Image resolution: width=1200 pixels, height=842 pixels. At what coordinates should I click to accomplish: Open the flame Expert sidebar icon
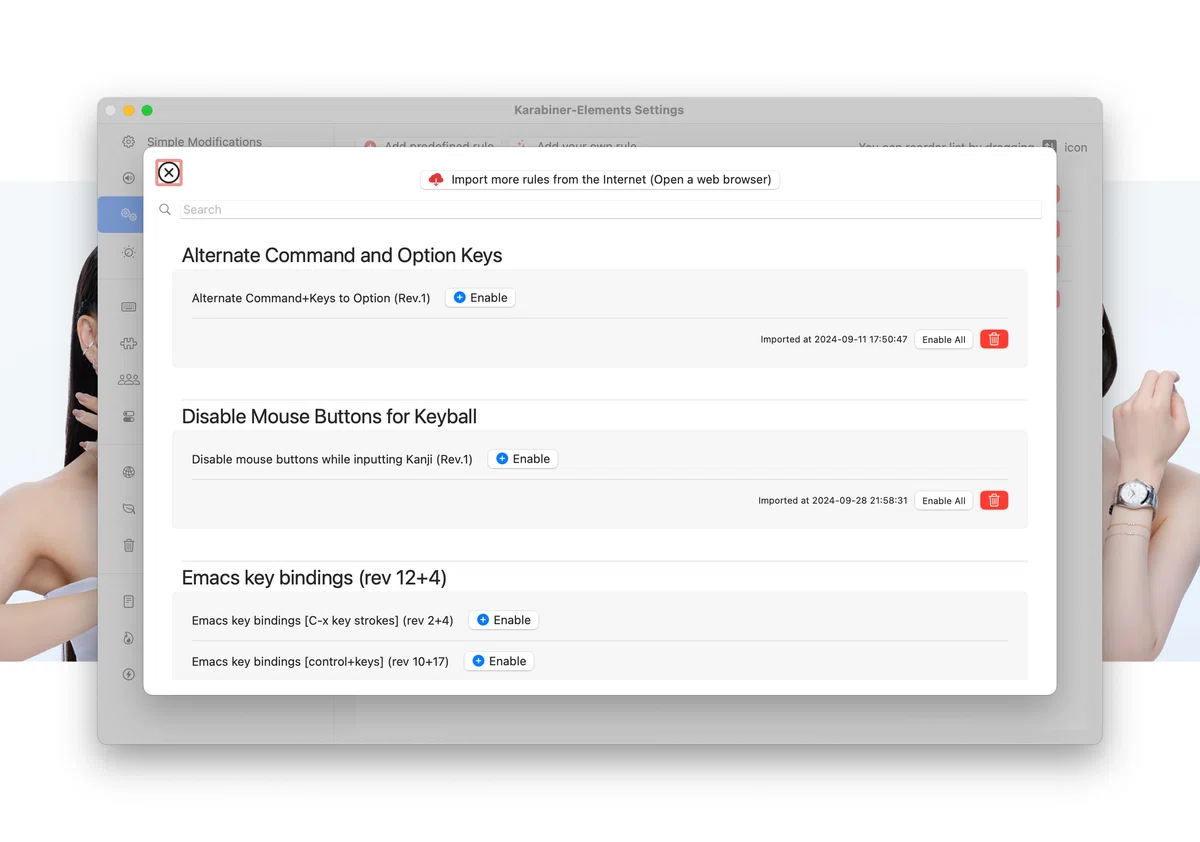[x=129, y=638]
